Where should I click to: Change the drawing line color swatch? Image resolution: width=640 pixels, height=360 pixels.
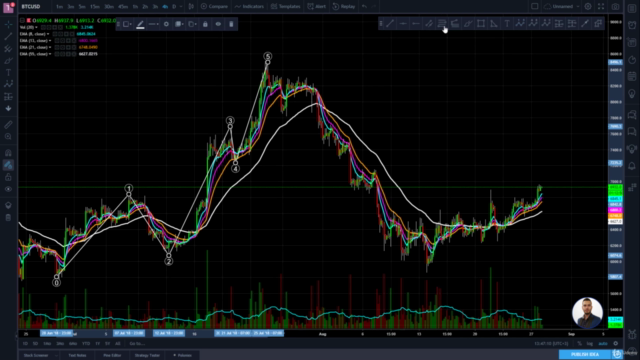tap(140, 24)
